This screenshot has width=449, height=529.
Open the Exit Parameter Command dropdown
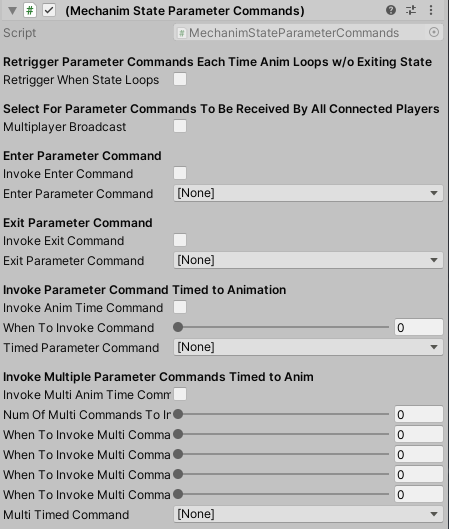308,260
